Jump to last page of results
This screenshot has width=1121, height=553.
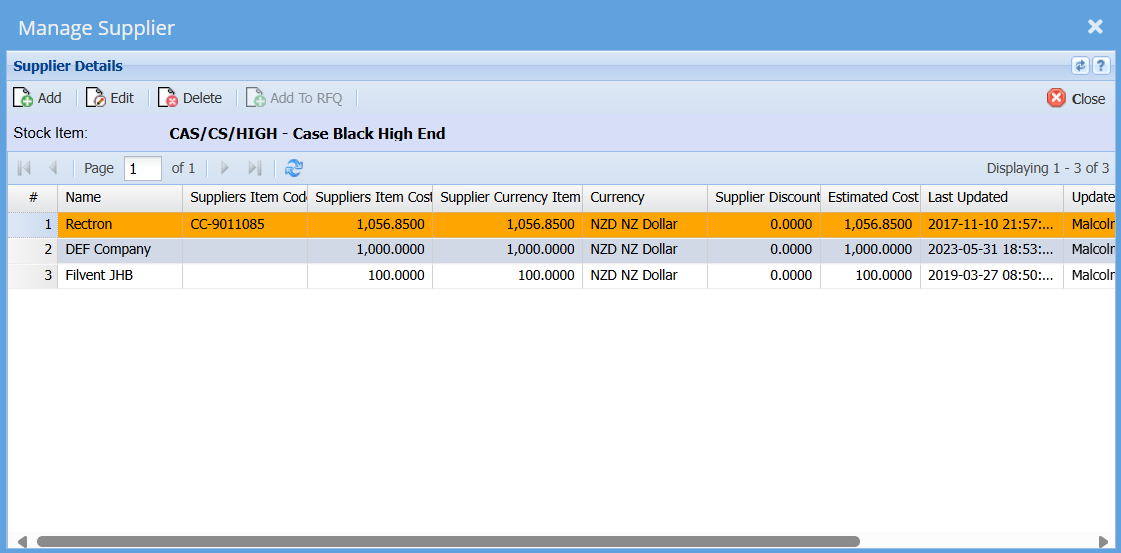255,168
